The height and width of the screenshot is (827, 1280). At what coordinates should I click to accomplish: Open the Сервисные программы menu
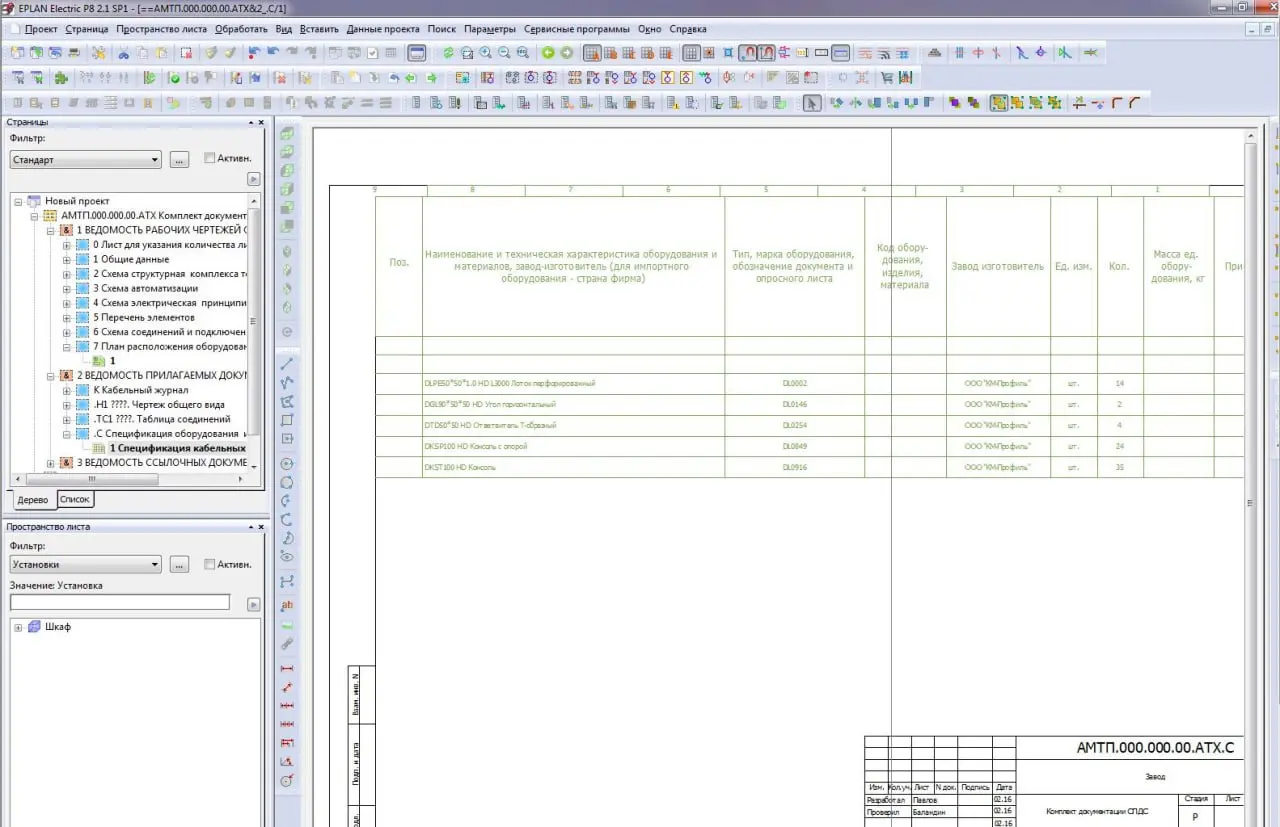point(577,29)
